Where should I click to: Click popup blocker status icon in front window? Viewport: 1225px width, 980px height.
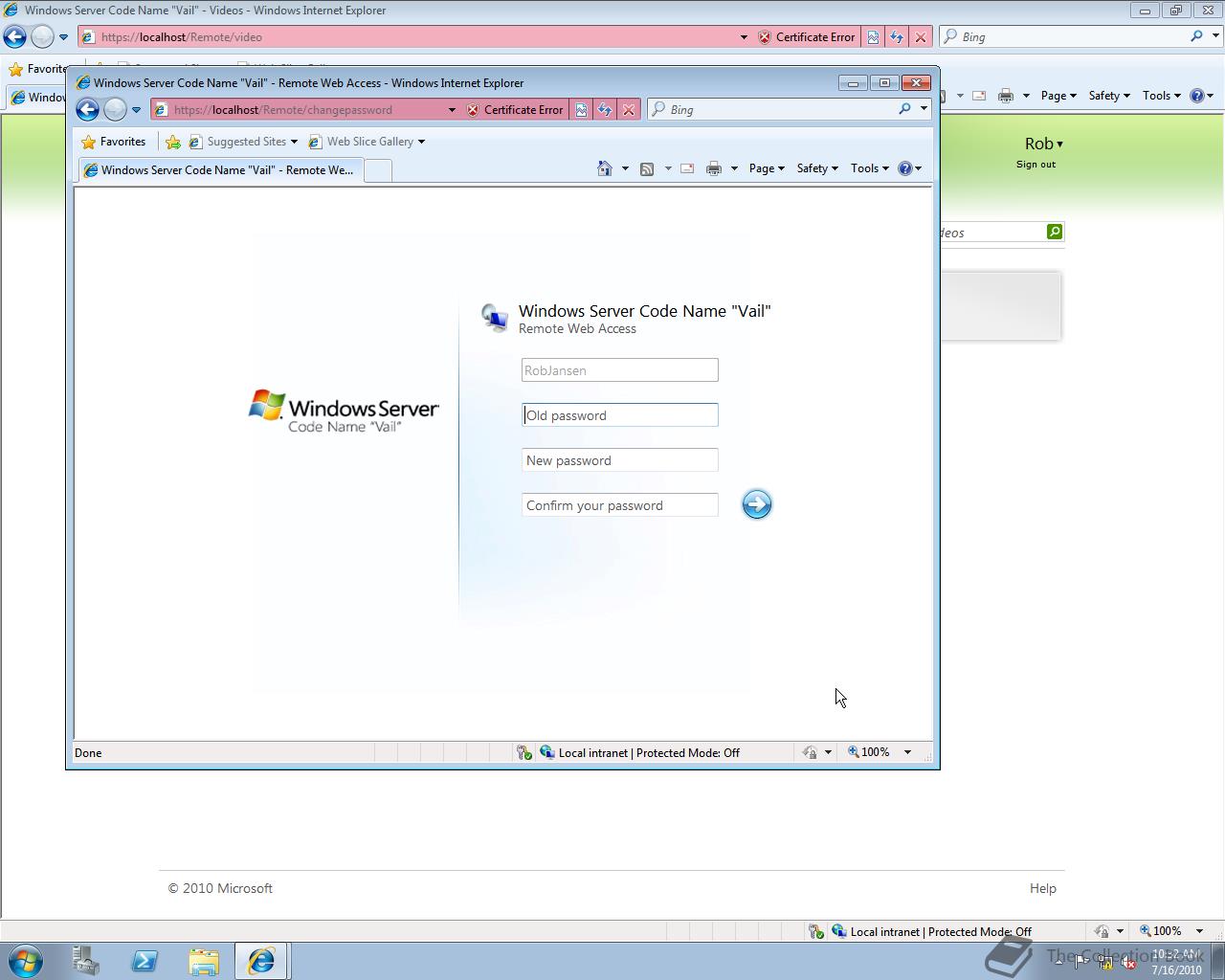[x=523, y=753]
